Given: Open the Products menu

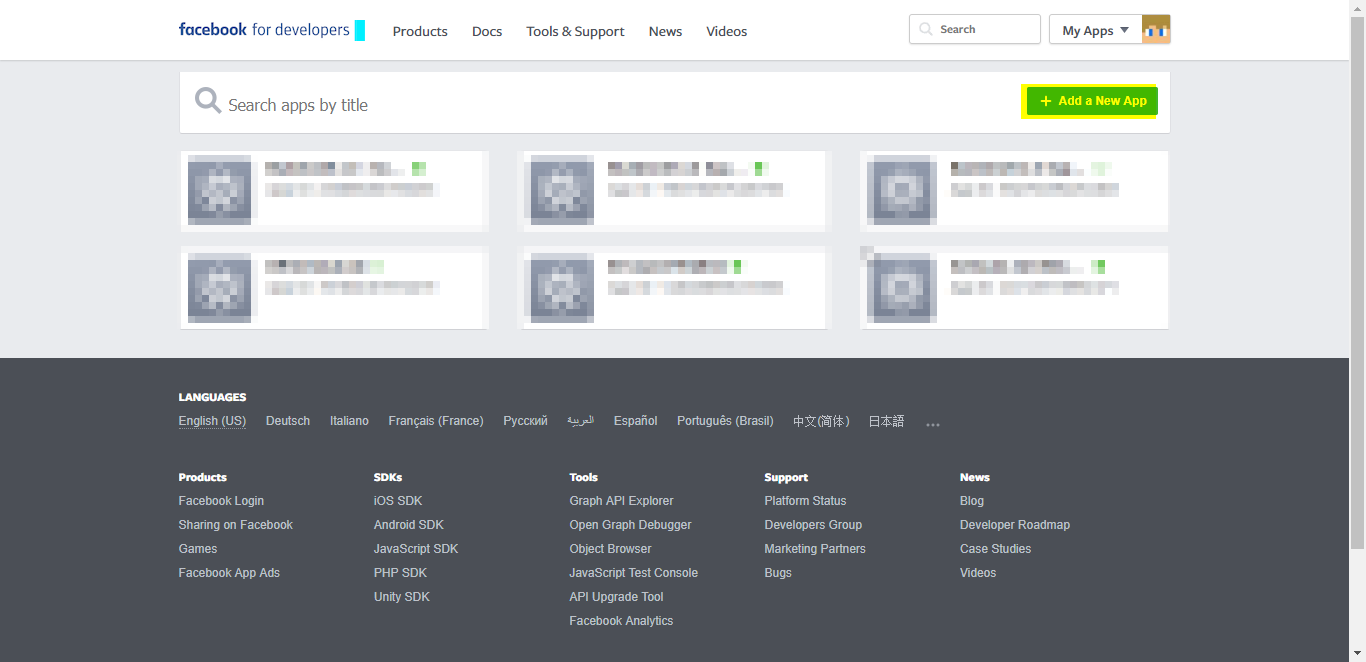Looking at the screenshot, I should (x=420, y=31).
